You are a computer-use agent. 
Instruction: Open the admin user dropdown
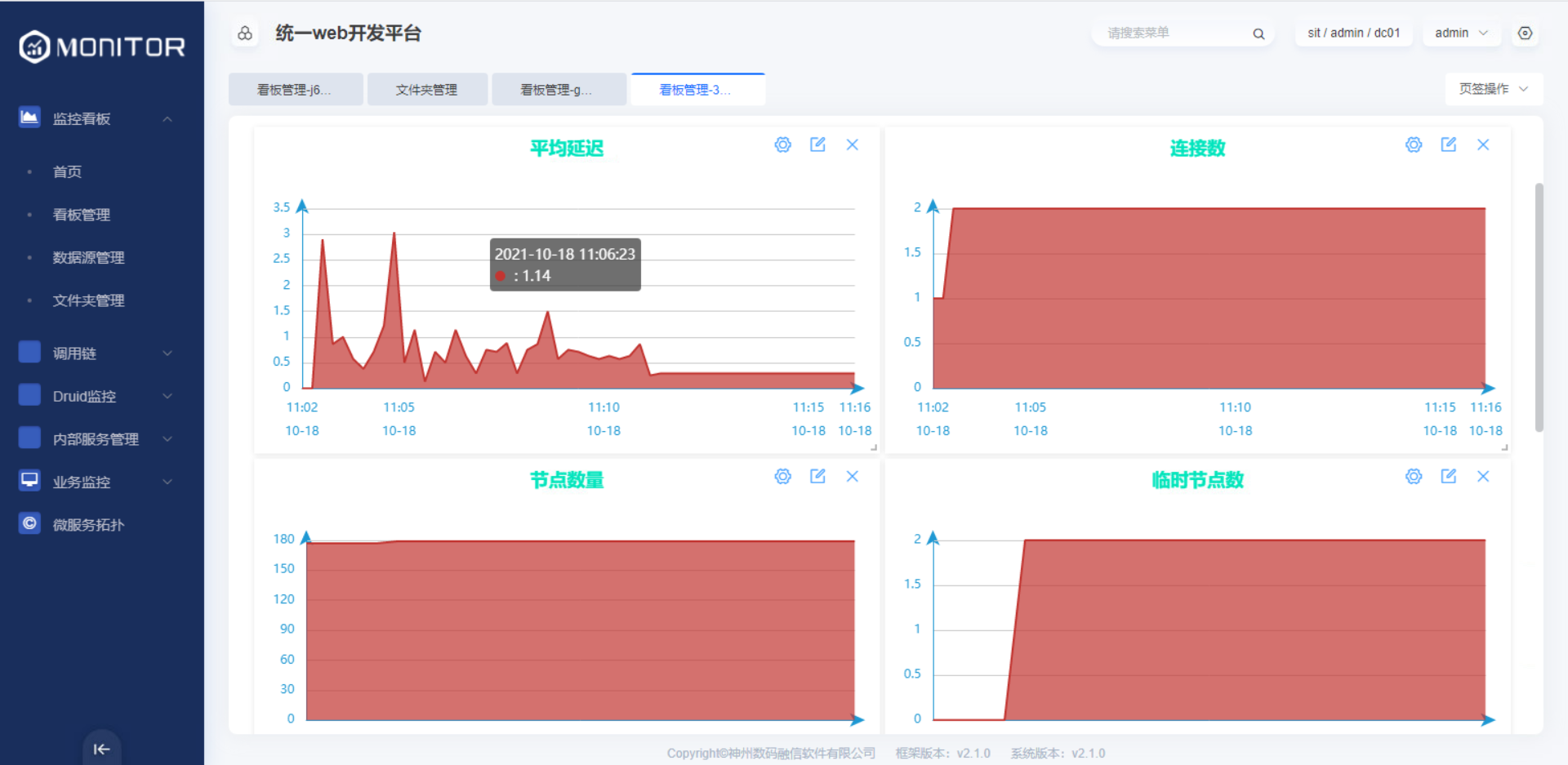click(x=1461, y=33)
